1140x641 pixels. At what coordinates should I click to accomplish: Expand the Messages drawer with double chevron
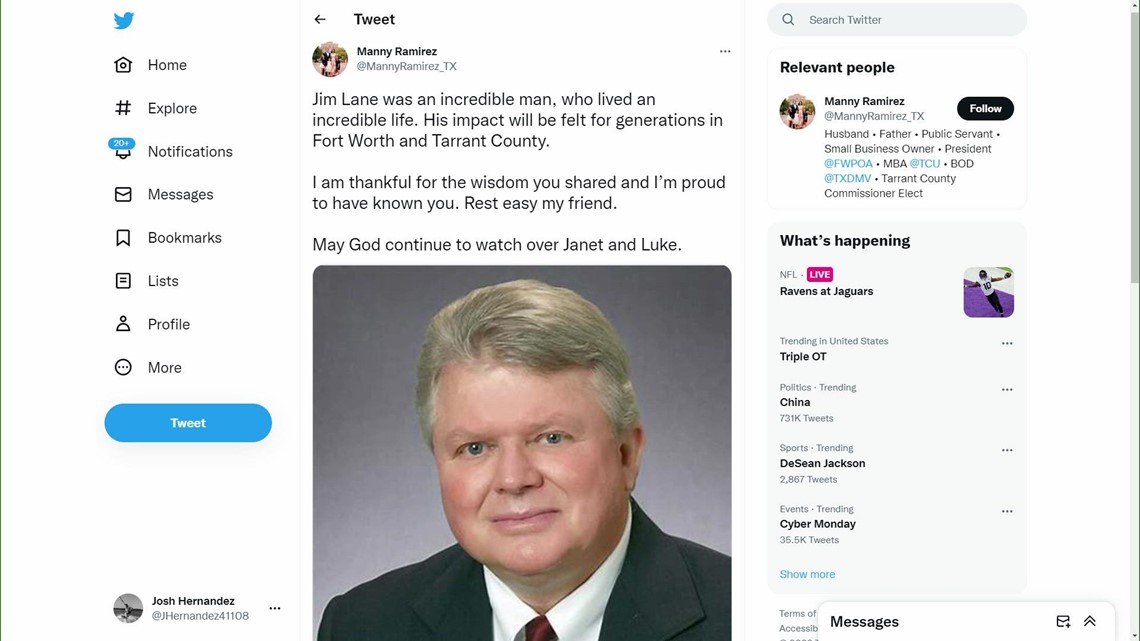click(1090, 622)
